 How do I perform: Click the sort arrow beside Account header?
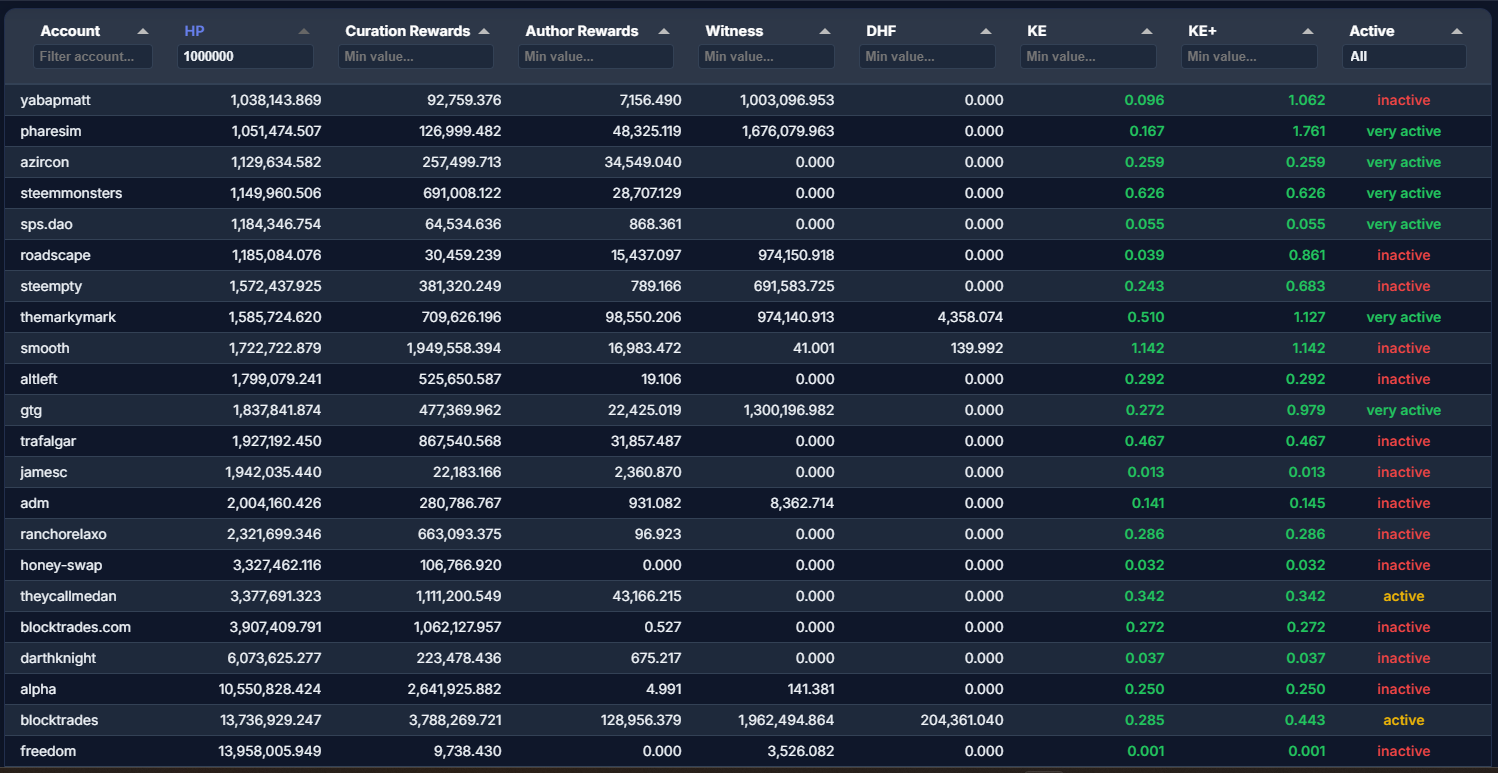(143, 32)
